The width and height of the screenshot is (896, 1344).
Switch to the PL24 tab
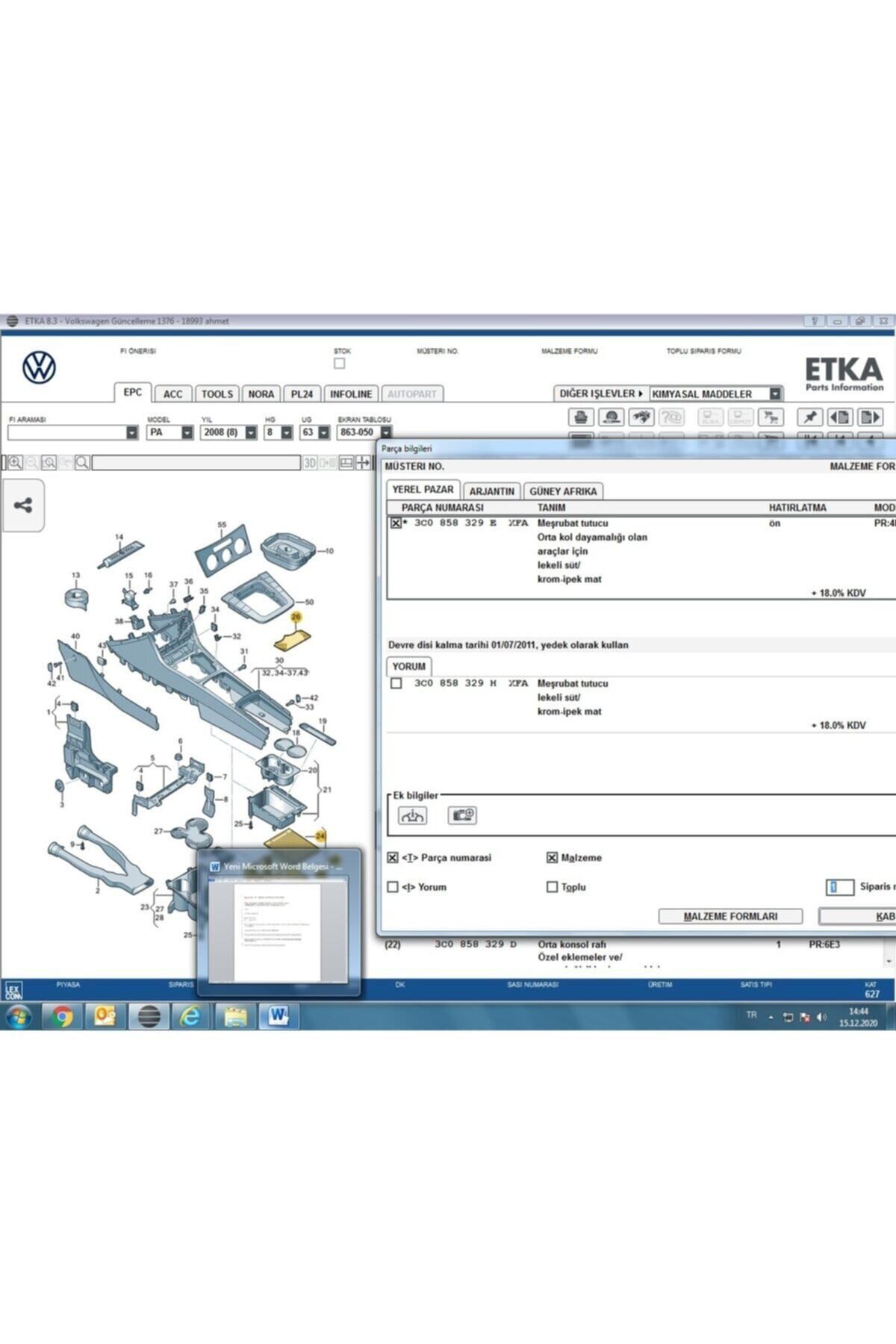tap(302, 394)
